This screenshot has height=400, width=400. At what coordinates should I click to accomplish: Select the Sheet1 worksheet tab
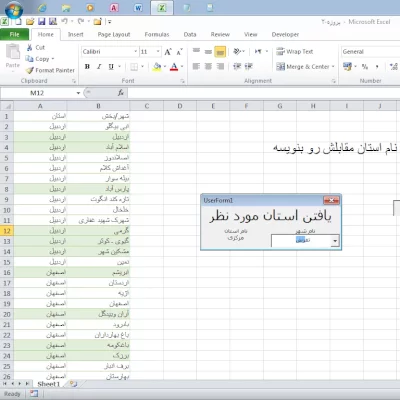(x=49, y=384)
